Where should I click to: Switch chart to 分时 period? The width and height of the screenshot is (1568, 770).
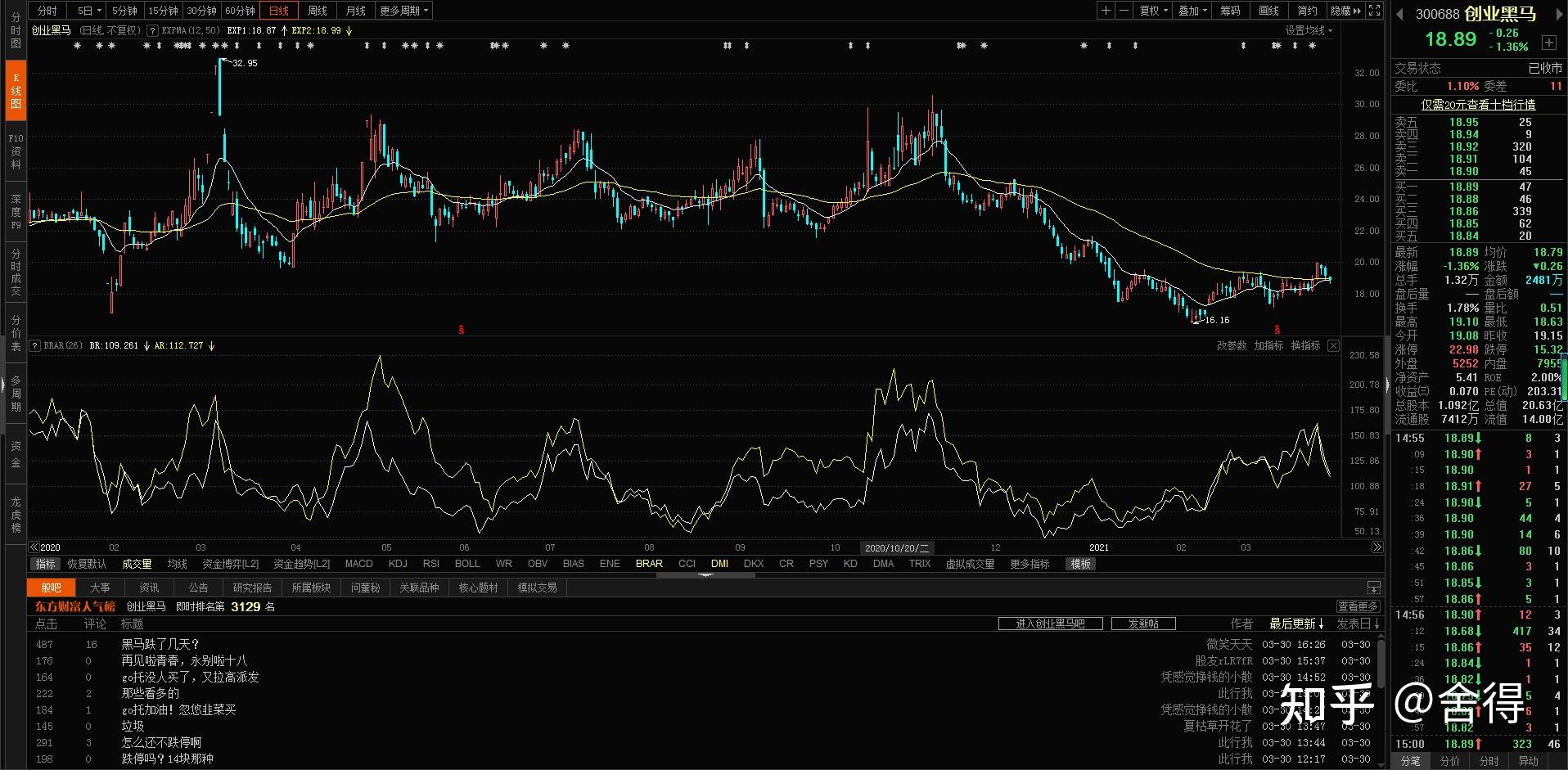coord(47,11)
